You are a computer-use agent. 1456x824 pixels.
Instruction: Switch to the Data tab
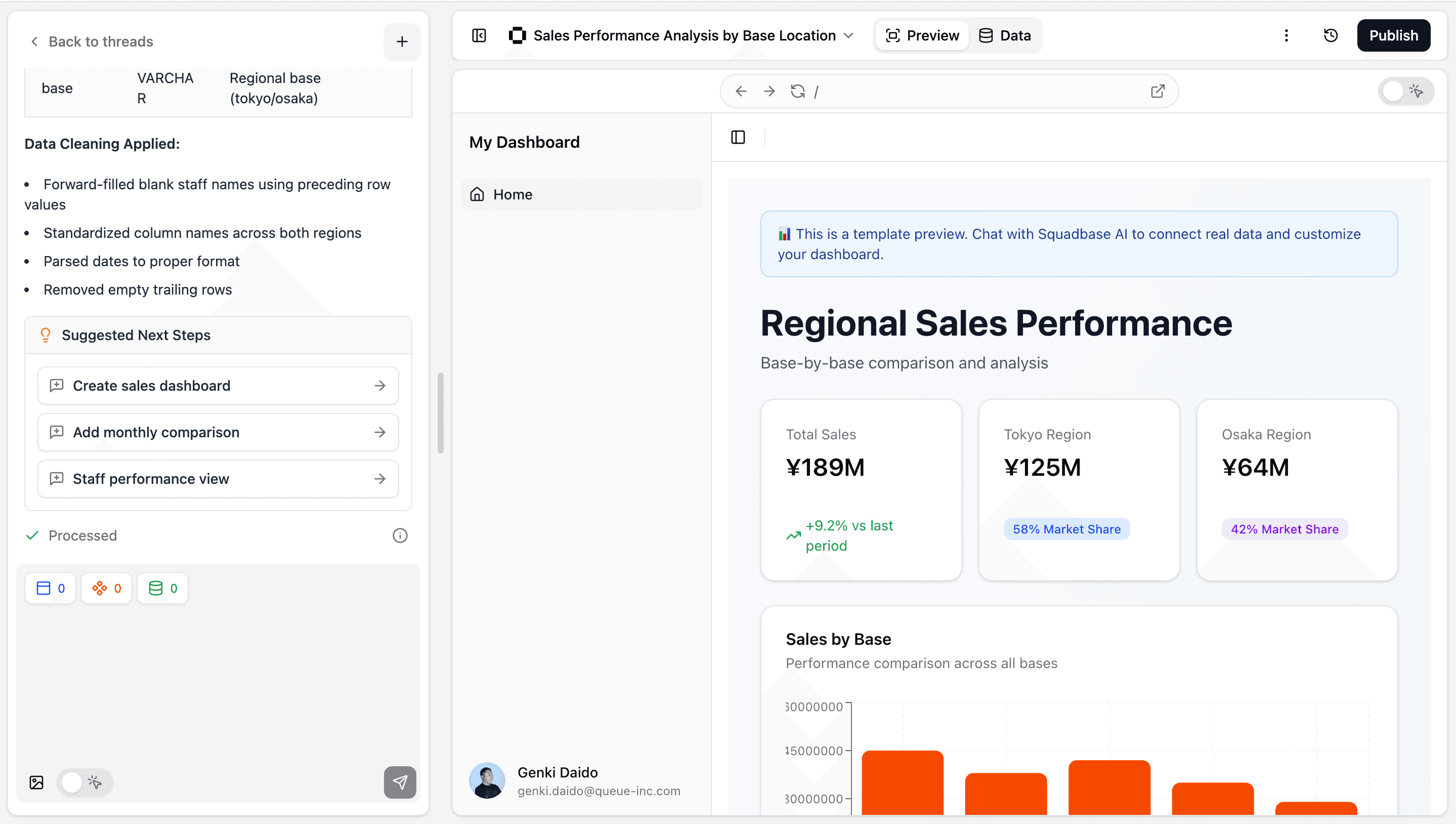pyautogui.click(x=1005, y=35)
